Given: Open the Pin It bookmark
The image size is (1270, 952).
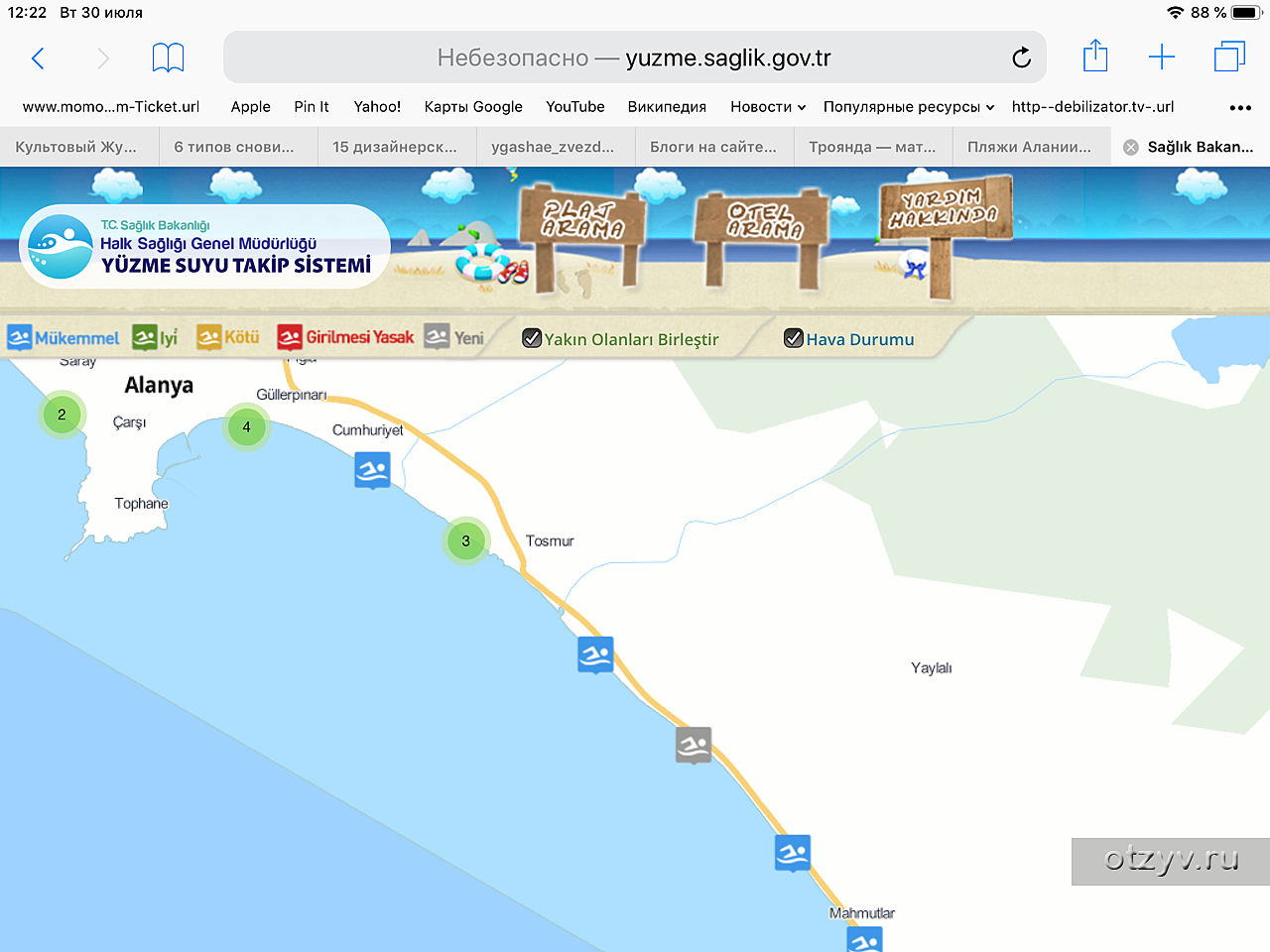Looking at the screenshot, I should (312, 107).
